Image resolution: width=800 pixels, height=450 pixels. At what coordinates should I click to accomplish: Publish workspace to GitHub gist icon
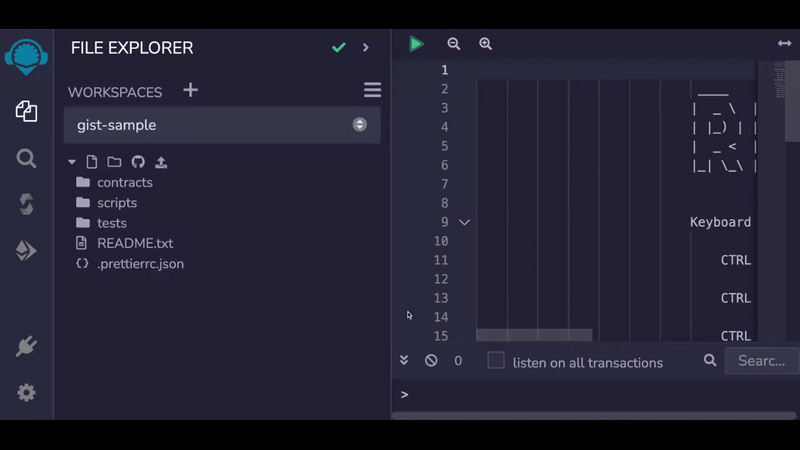(138, 162)
